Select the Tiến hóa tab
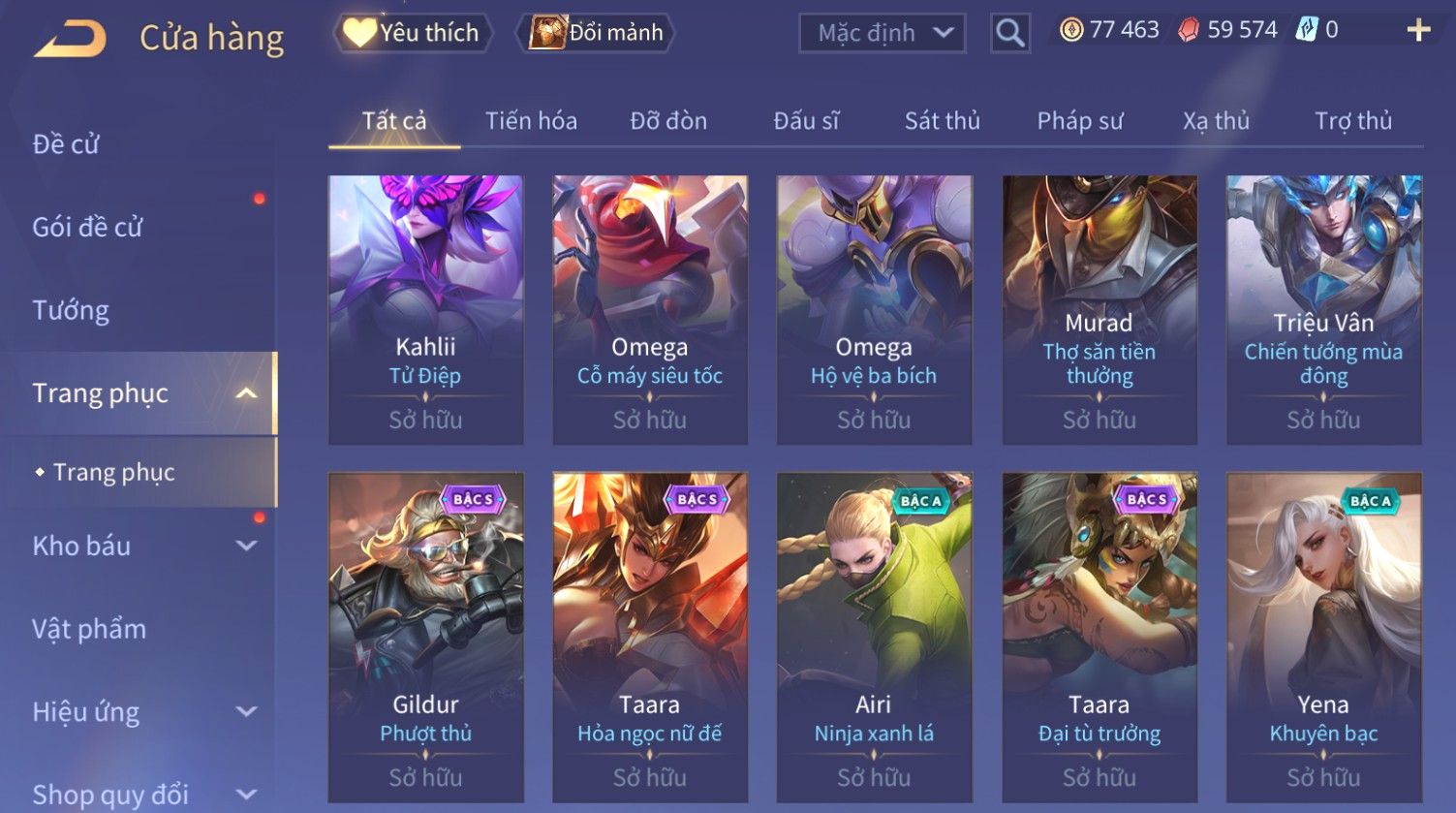Viewport: 1456px width, 813px height. tap(531, 121)
